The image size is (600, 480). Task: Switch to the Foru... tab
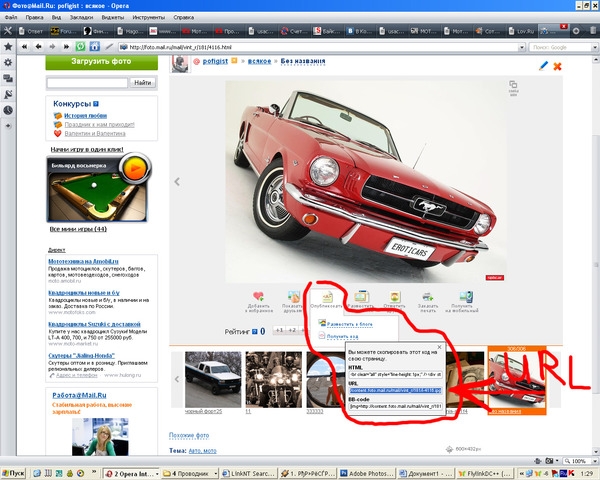(x=65, y=31)
